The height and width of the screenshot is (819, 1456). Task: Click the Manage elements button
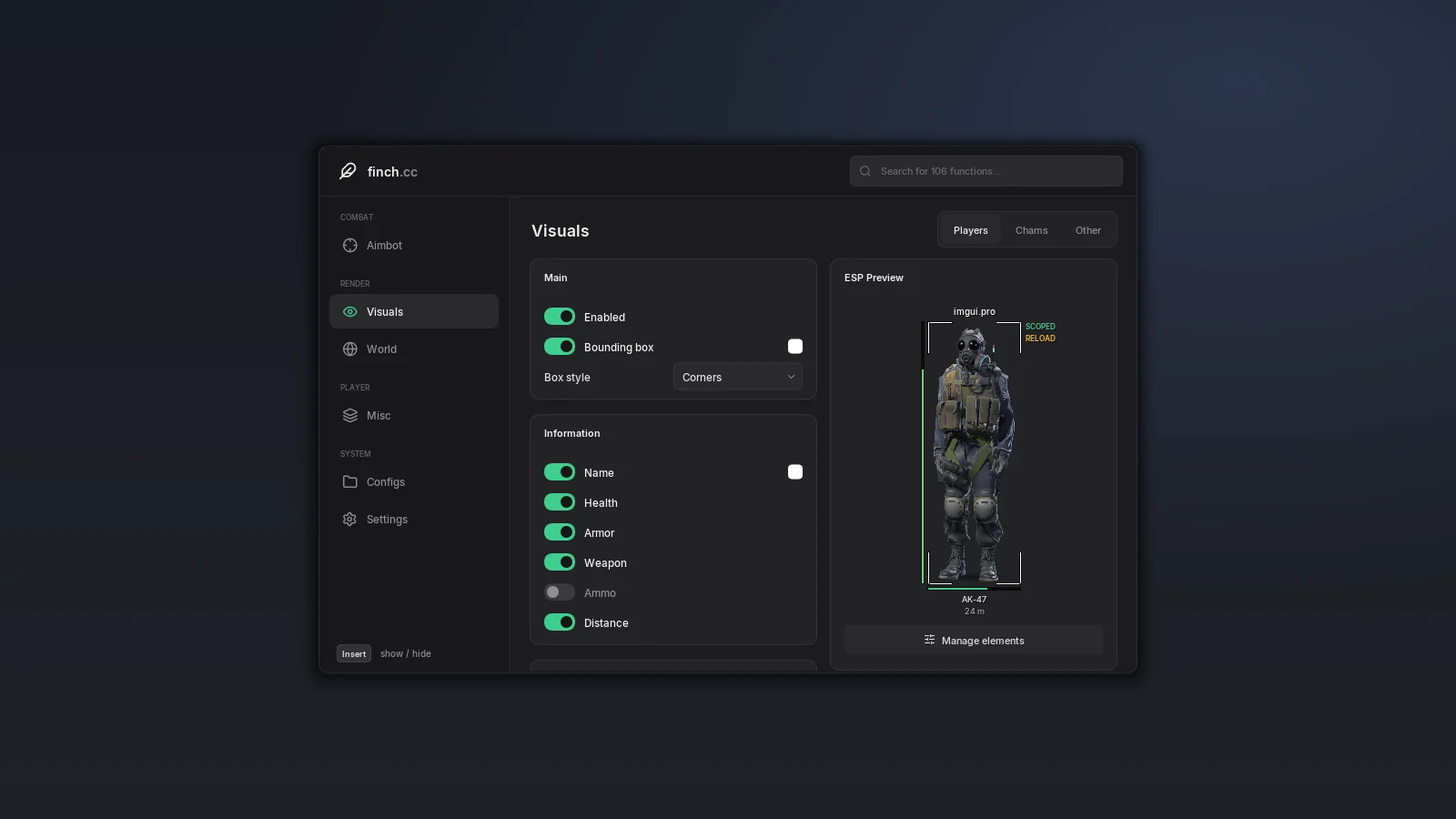(974, 640)
